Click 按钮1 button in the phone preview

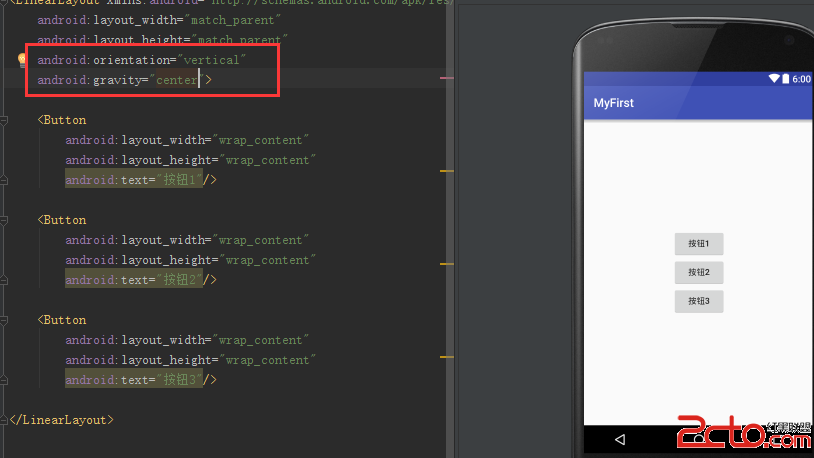click(x=699, y=244)
